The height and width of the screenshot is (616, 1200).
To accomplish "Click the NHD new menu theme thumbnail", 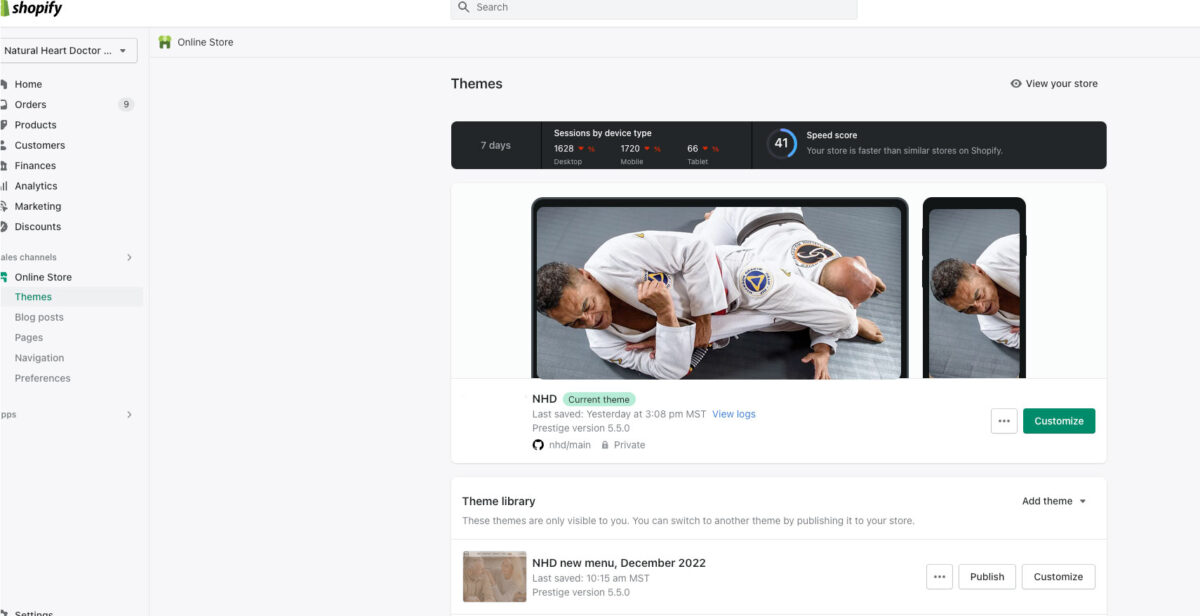I will tap(494, 577).
